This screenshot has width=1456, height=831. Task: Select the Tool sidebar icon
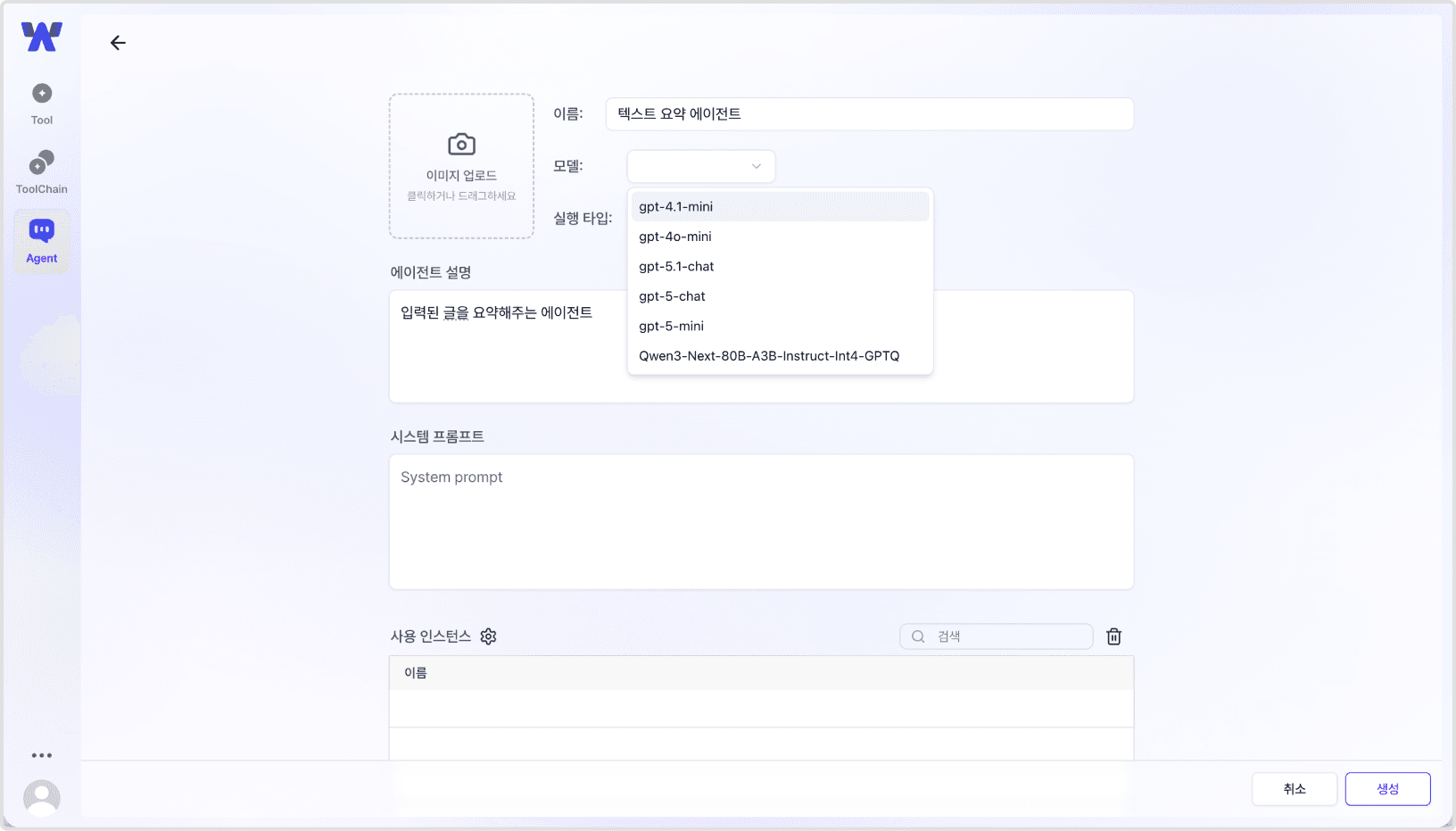coord(41,100)
